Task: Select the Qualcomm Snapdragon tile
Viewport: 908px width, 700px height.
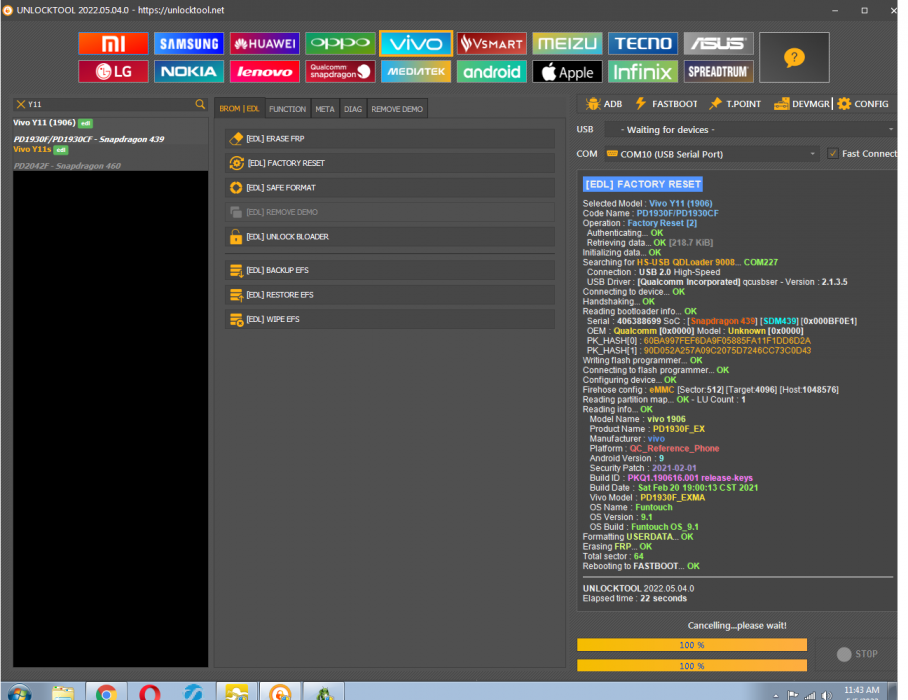Action: (x=340, y=72)
